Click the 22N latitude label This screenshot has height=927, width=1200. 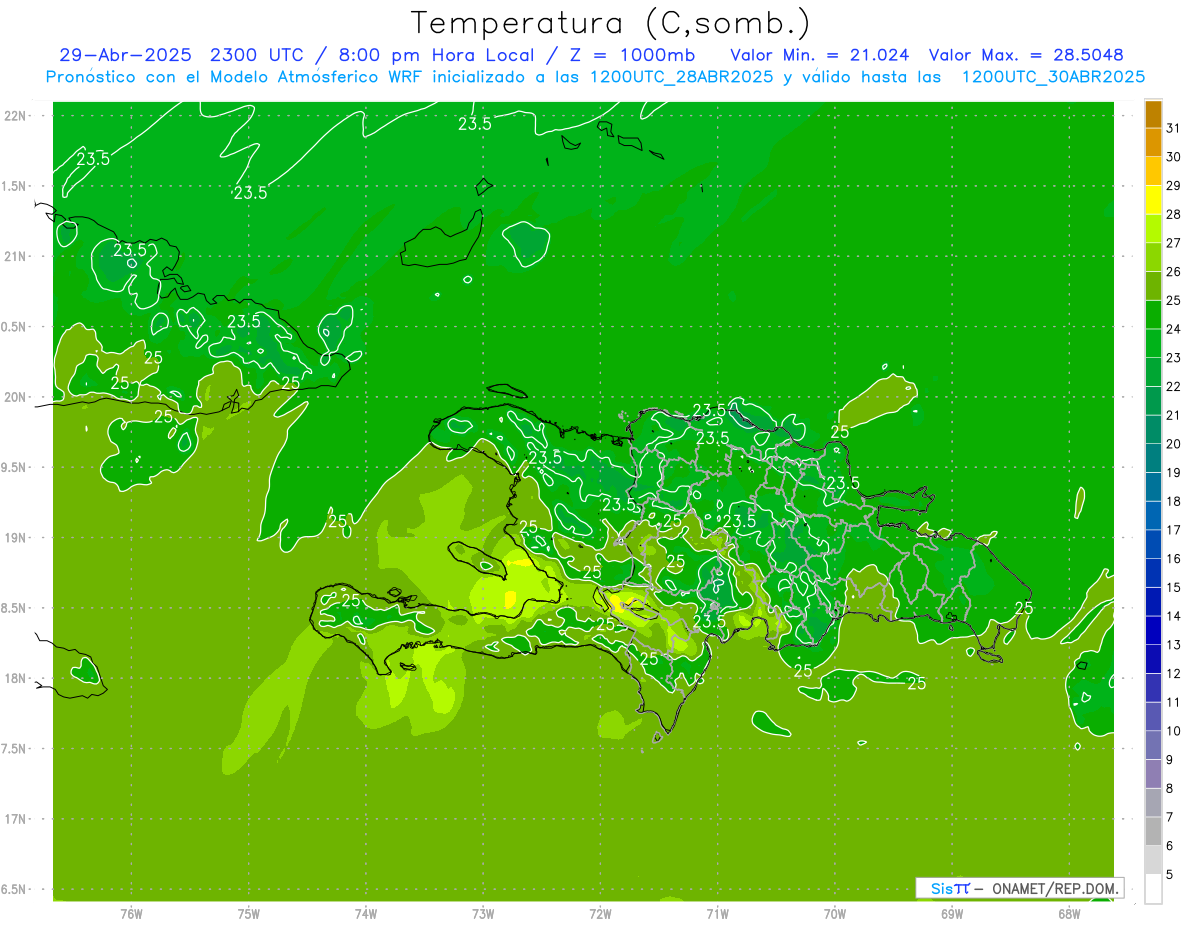click(x=14, y=116)
